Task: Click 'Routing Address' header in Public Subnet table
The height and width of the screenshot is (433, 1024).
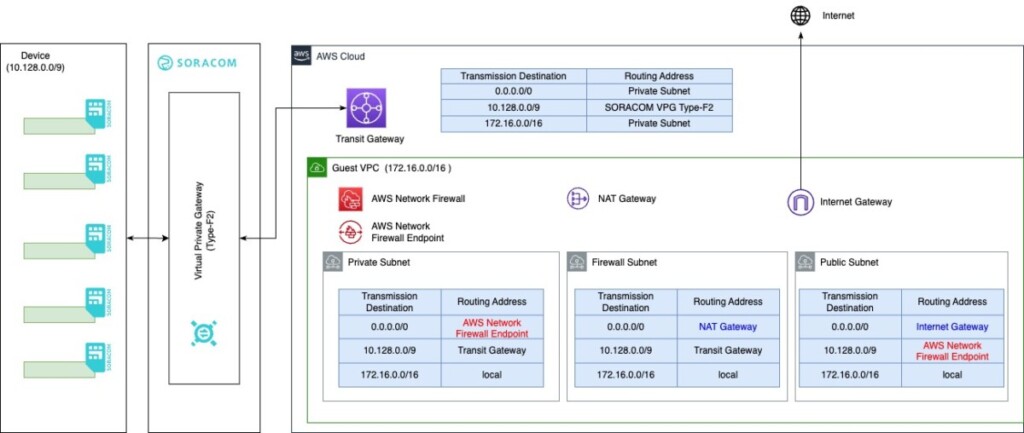Action: click(x=952, y=302)
